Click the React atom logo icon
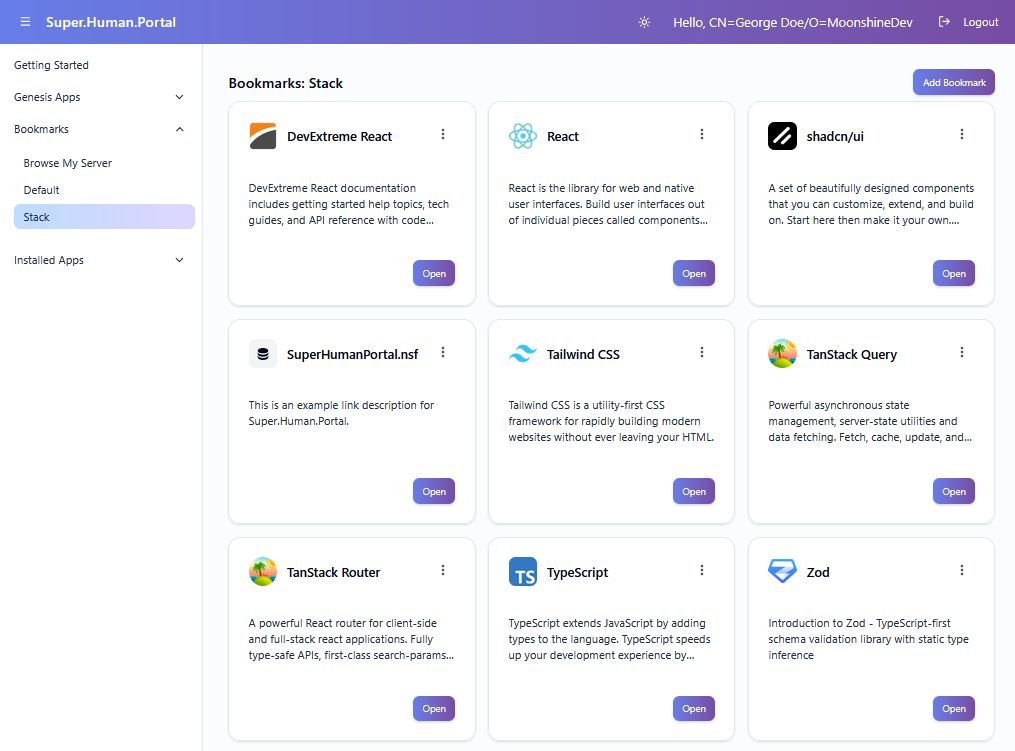Screen dimensions: 1015x751 tap(522, 136)
